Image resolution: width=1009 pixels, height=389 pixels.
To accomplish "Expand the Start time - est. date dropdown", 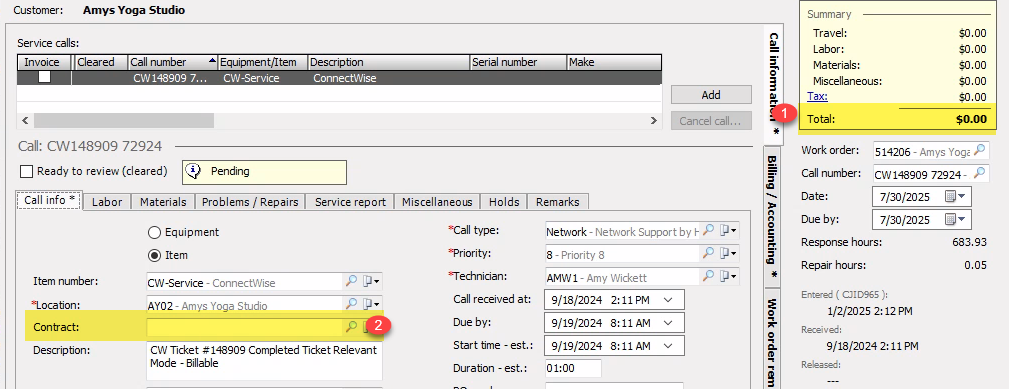I will pyautogui.click(x=668, y=345).
